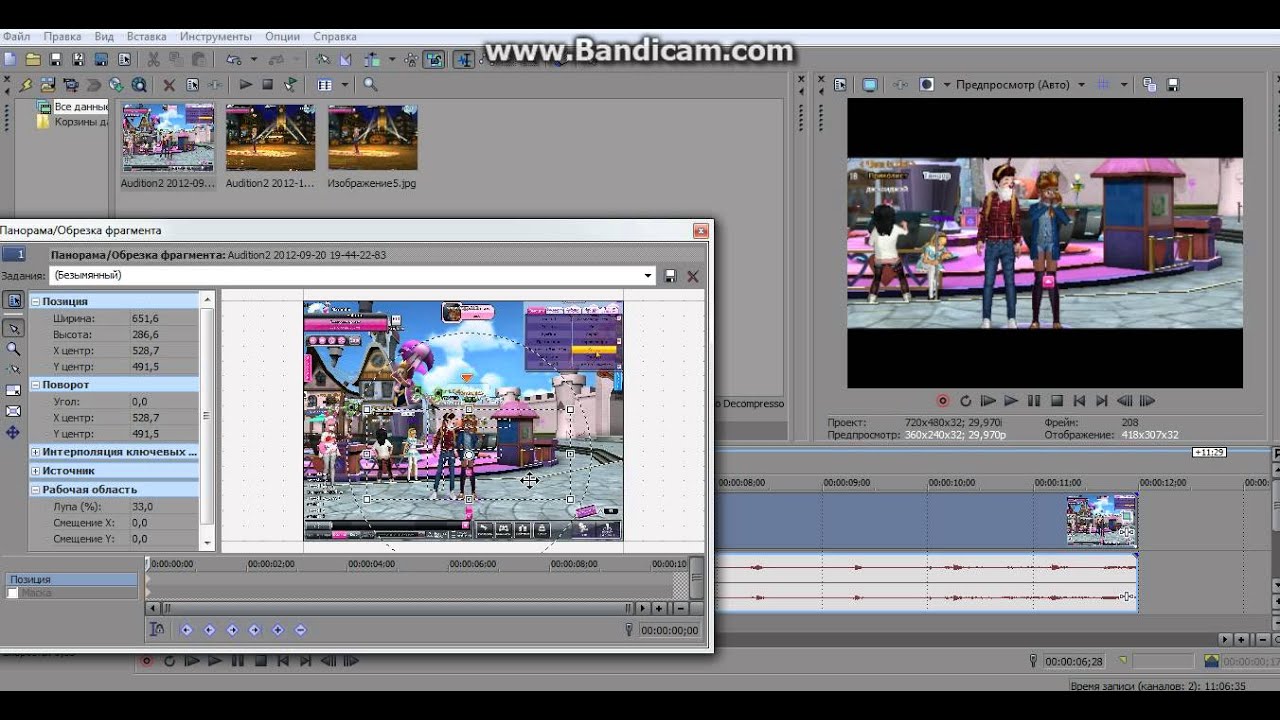Select the Позиция keyframe row
This screenshot has width=1280, height=720.
click(x=72, y=579)
